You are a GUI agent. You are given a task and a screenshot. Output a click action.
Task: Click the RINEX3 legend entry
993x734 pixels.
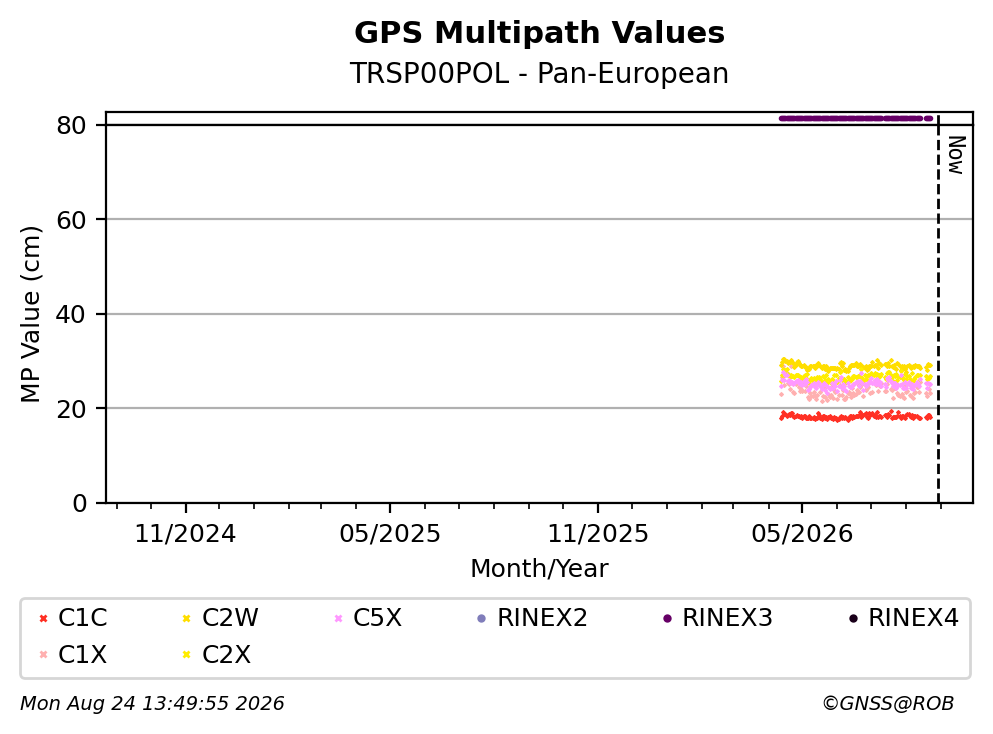718,618
